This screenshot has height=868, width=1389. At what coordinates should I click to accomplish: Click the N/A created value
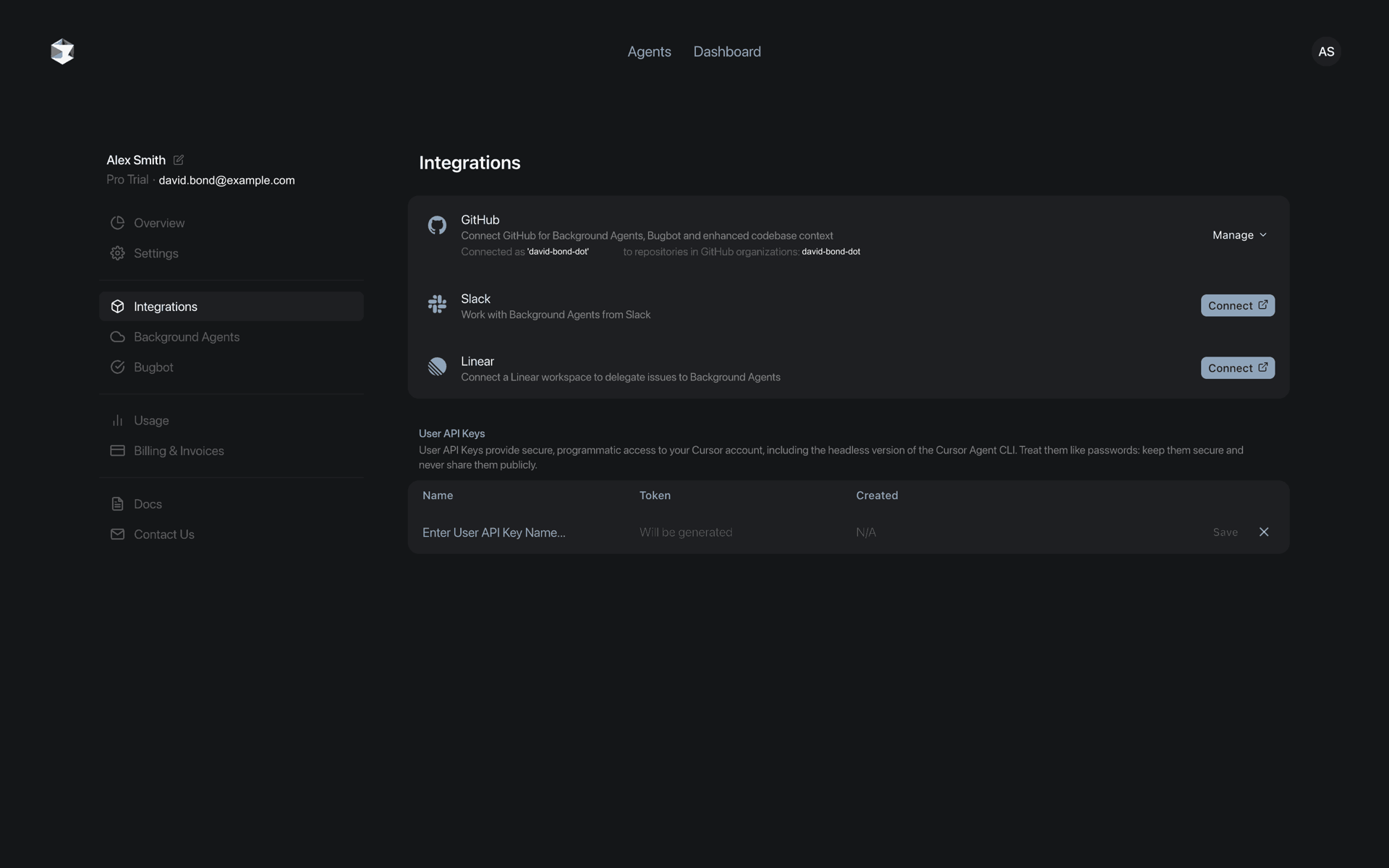(866, 532)
